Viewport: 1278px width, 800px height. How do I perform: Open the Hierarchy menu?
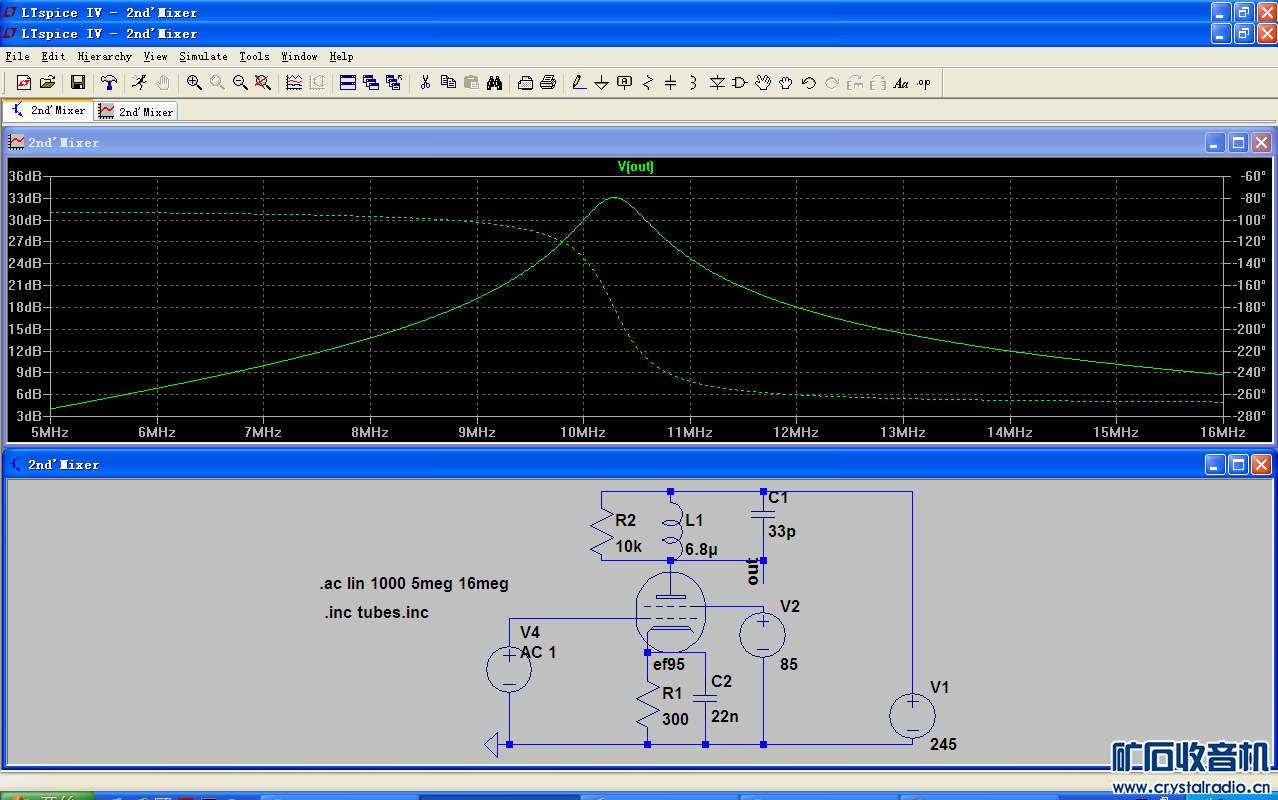(104, 57)
